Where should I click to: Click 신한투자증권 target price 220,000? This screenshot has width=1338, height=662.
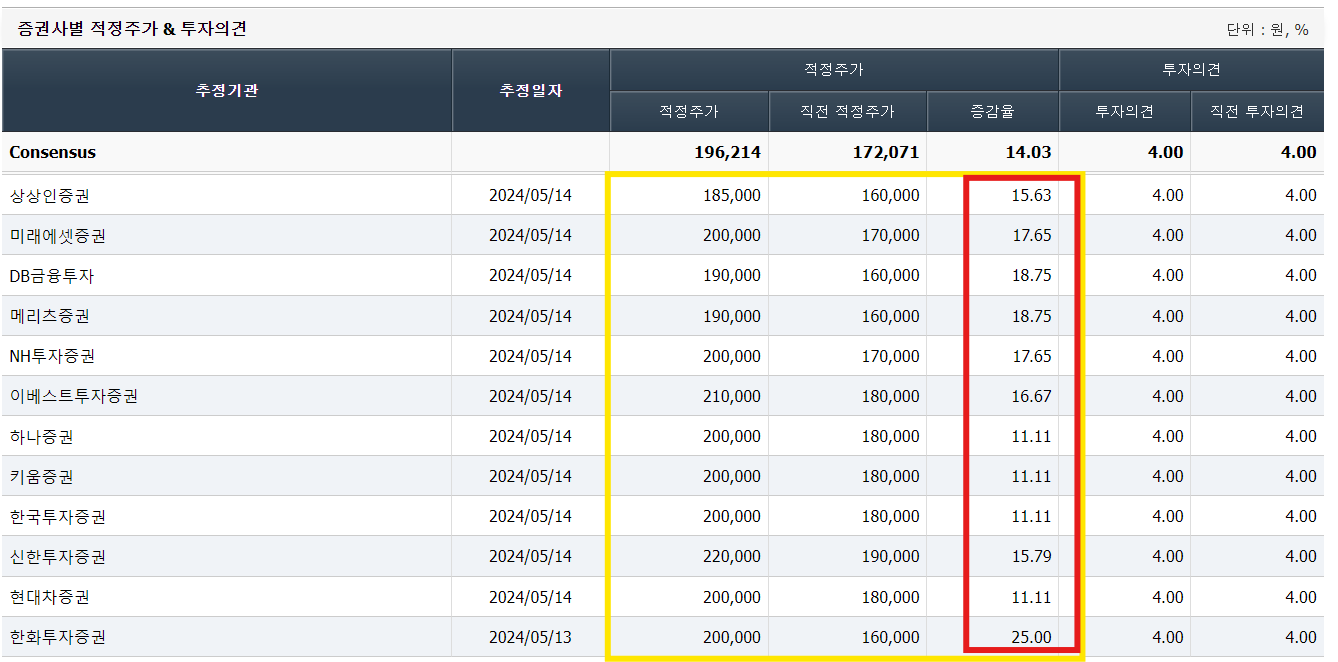click(x=731, y=557)
